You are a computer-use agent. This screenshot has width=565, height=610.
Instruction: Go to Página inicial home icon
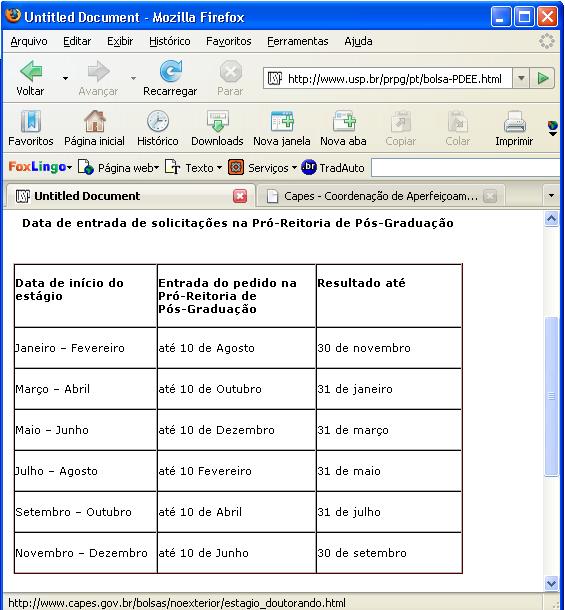[95, 121]
